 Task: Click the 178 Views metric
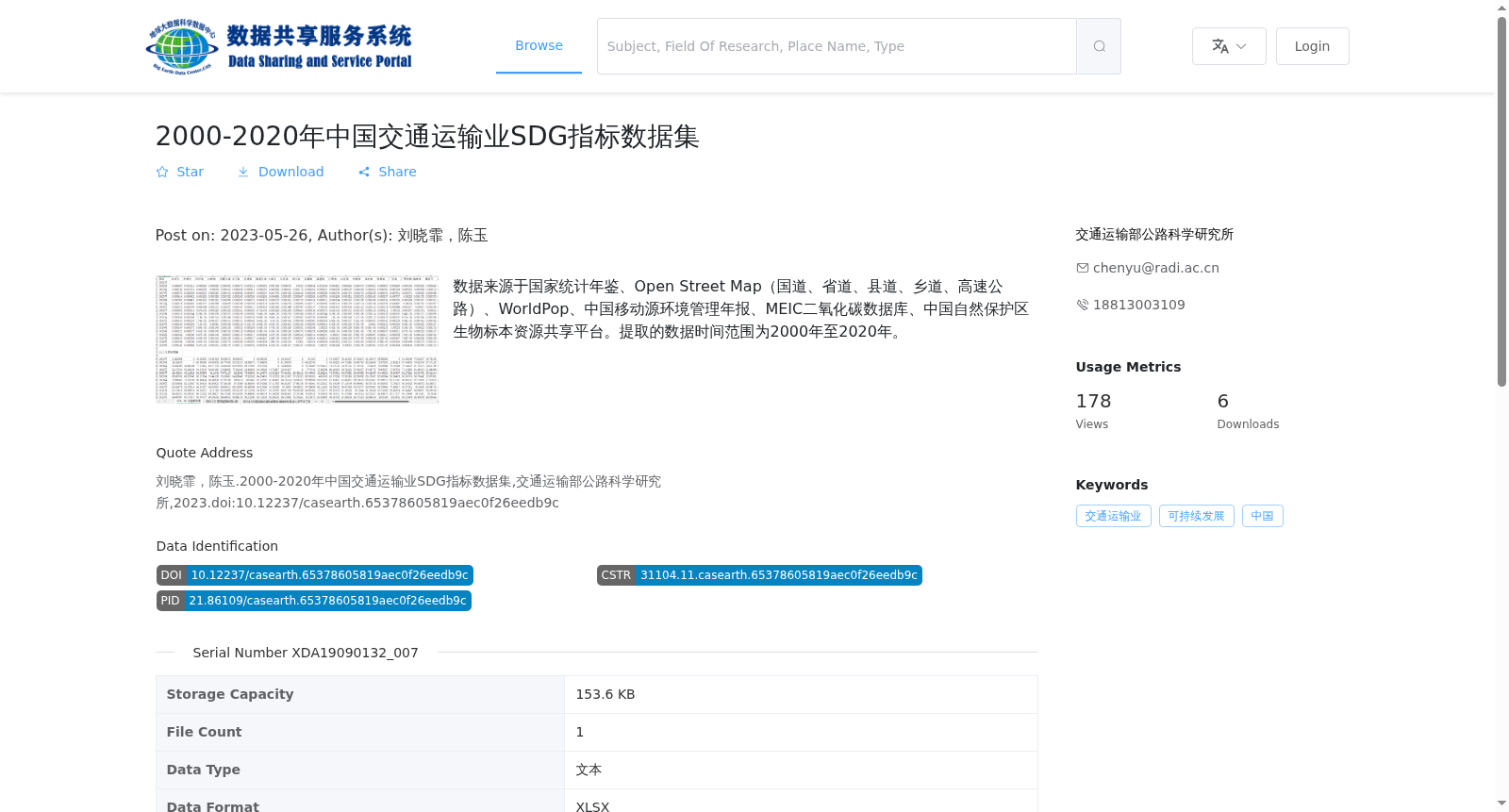pyautogui.click(x=1093, y=411)
